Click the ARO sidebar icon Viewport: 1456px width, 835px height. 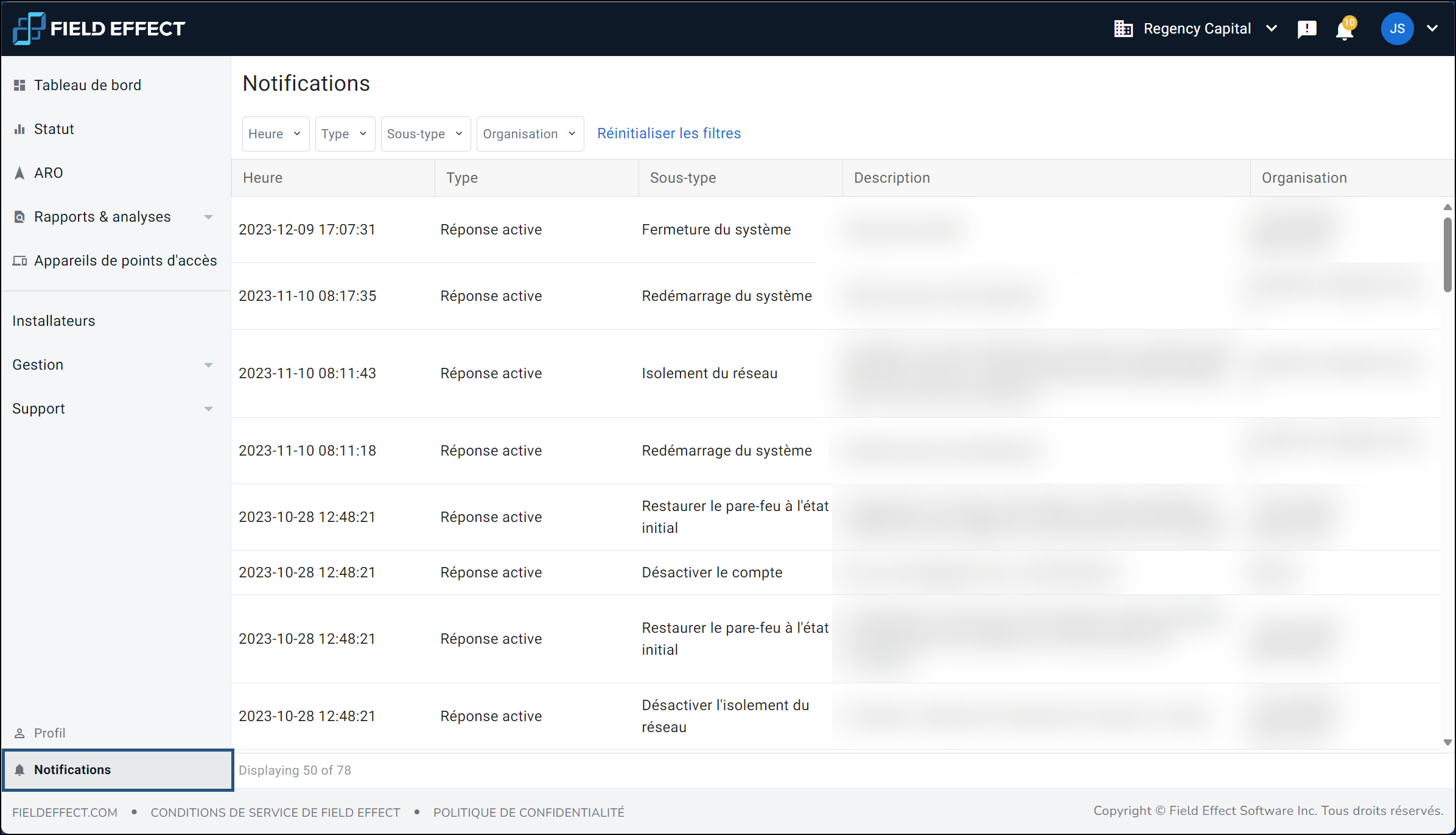click(x=19, y=173)
